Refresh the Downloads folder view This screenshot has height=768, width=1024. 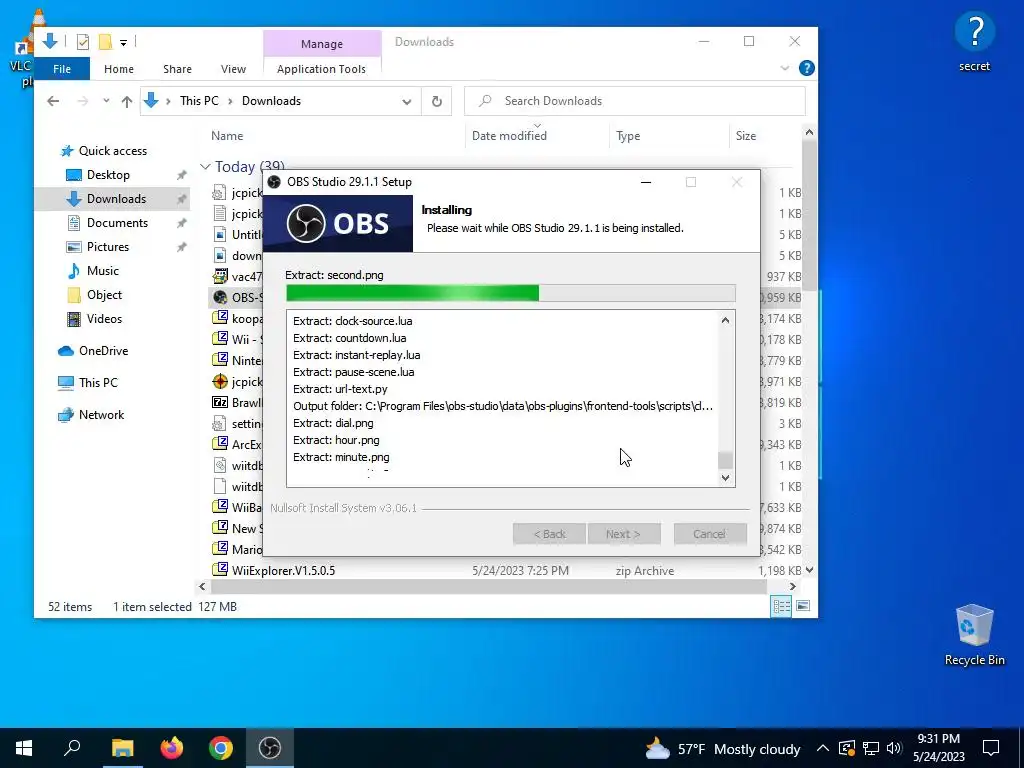pyautogui.click(x=437, y=101)
